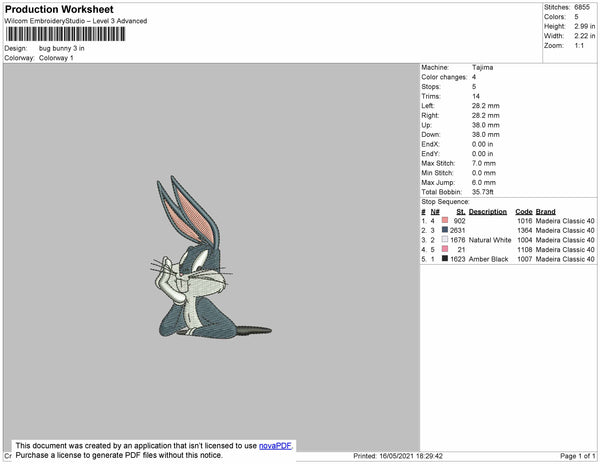Screen dimensions: 600x464
Task: Click the Color changes value 4
Action: coord(474,77)
